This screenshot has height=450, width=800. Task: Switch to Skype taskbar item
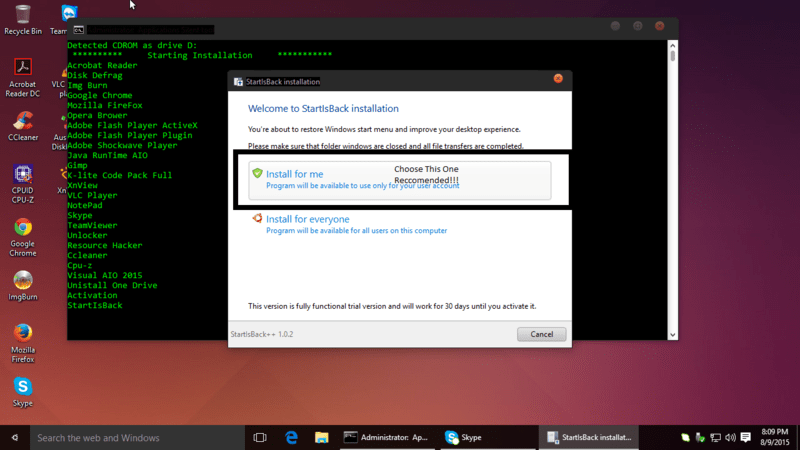(x=487, y=437)
